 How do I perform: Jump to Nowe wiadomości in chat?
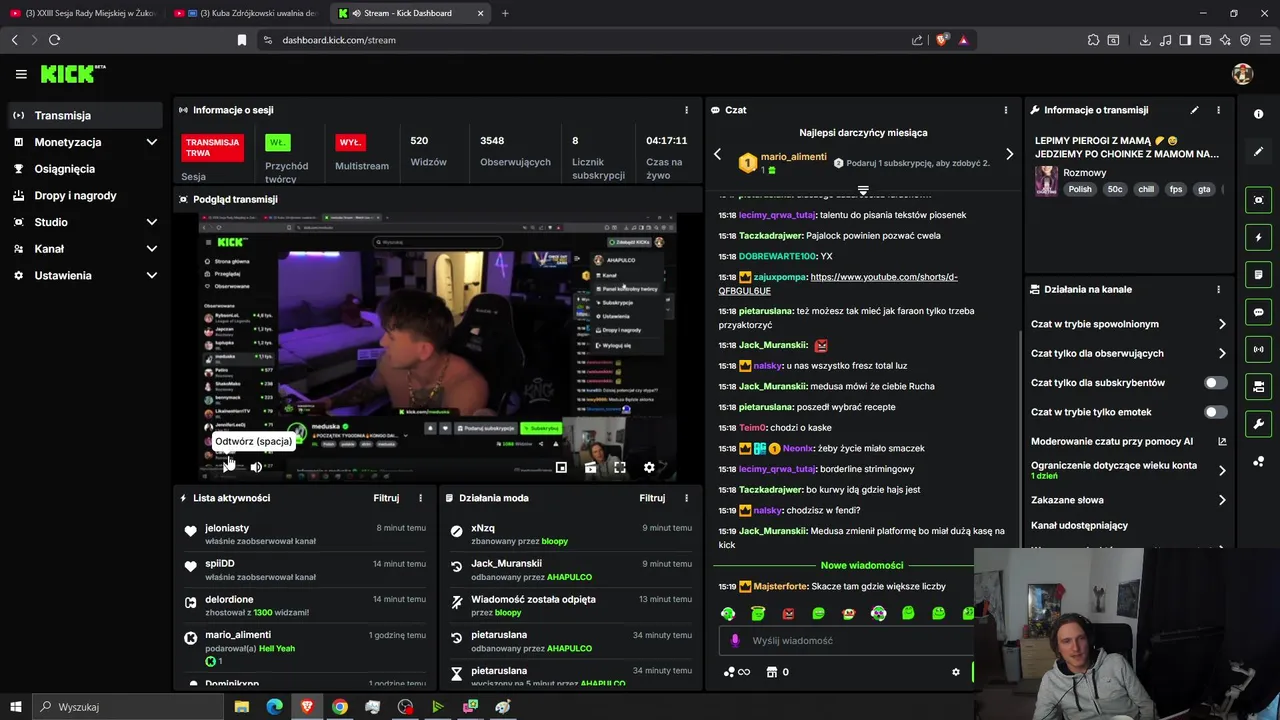click(x=862, y=565)
